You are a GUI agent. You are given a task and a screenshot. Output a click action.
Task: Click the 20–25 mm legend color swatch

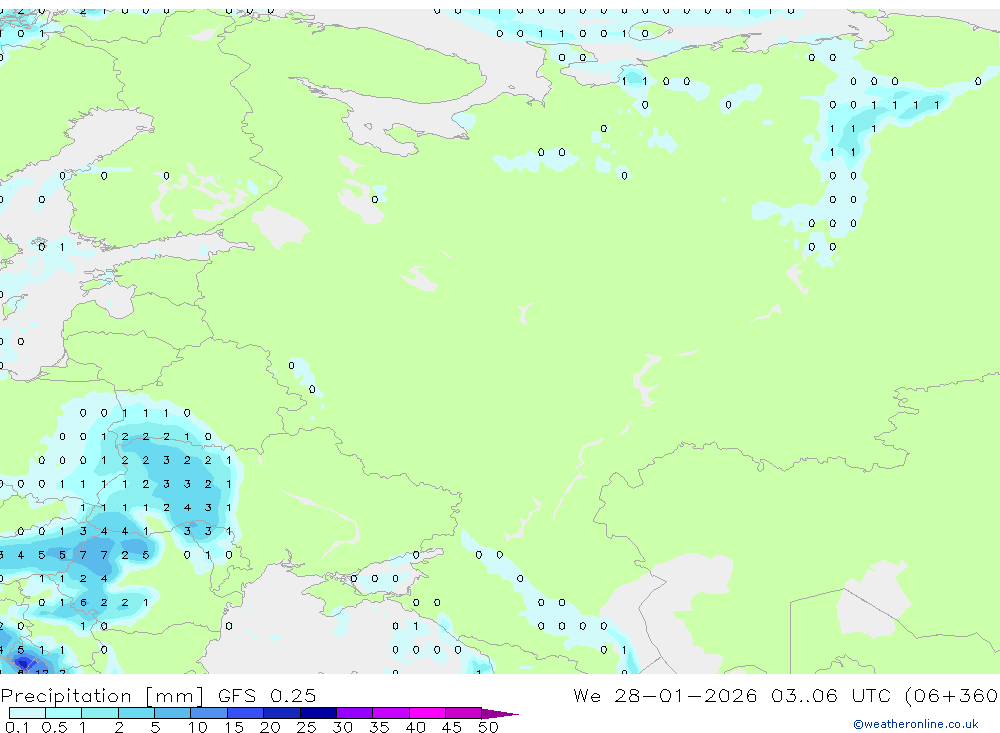[x=282, y=713]
